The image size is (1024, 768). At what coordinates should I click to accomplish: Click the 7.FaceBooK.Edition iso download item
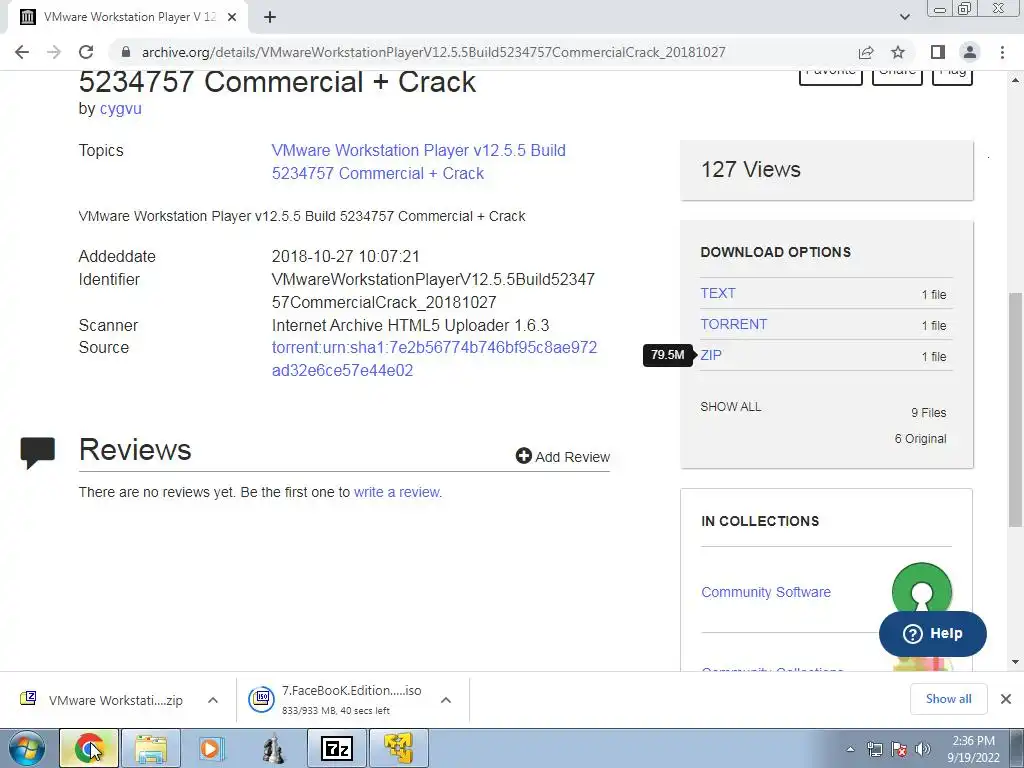[x=336, y=700]
